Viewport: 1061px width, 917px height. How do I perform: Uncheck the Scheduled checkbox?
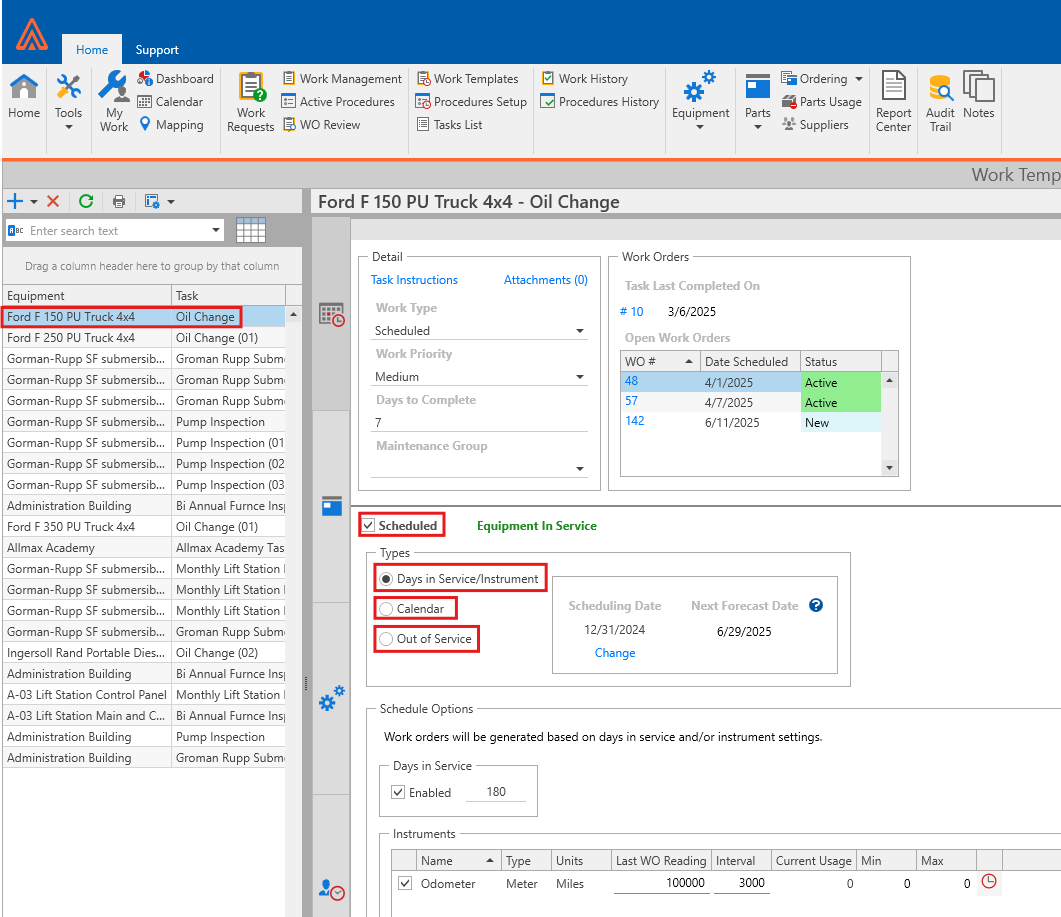369,526
